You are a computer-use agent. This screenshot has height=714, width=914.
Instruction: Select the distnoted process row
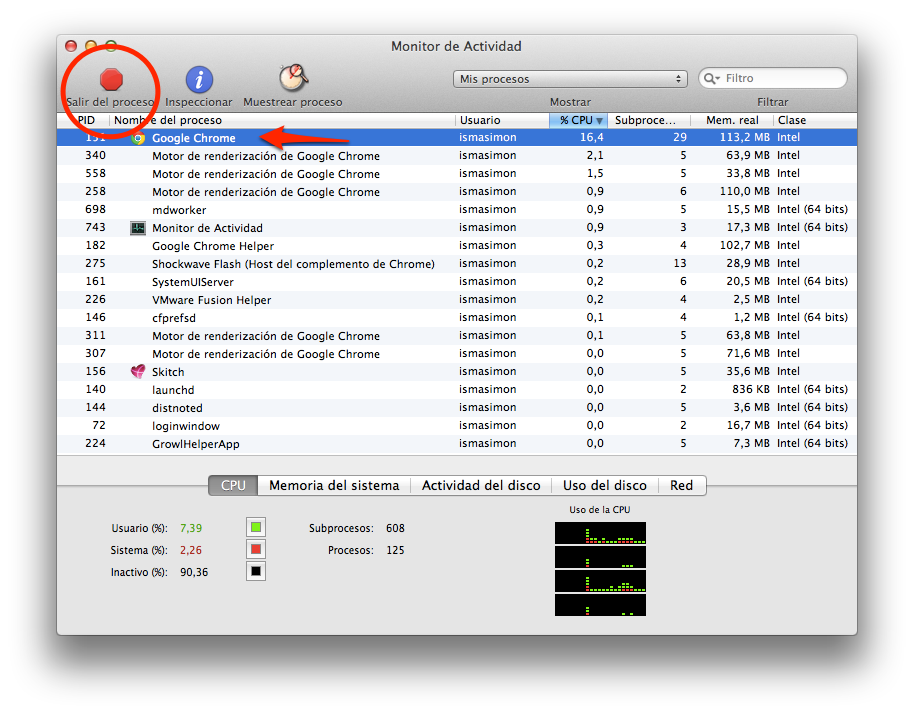(457, 407)
